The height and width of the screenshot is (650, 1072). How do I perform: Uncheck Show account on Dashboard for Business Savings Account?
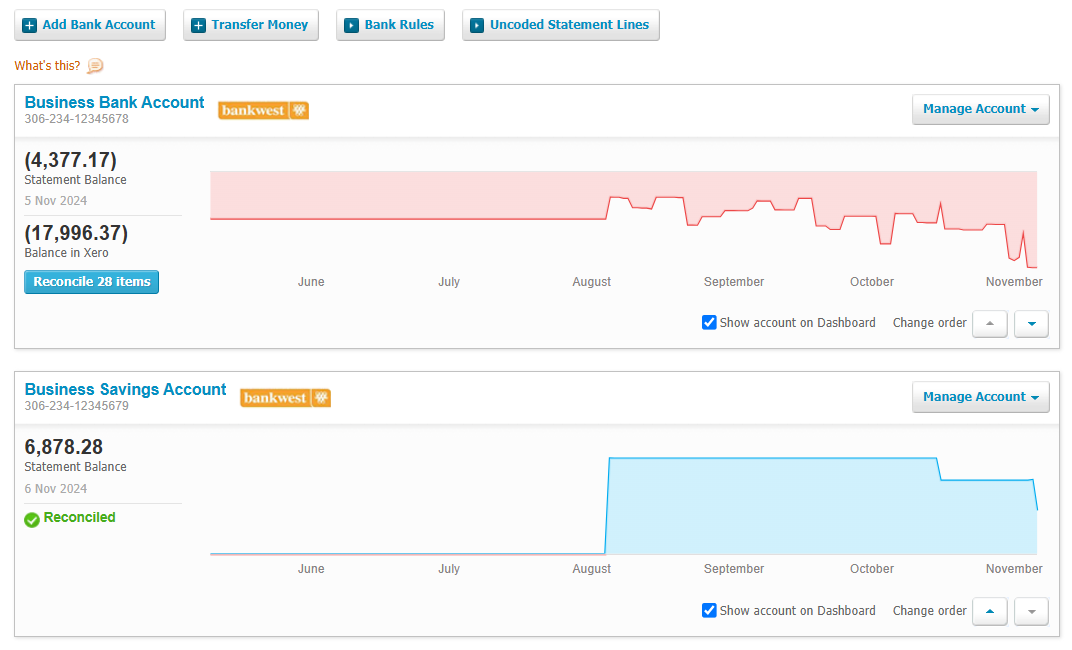(709, 610)
